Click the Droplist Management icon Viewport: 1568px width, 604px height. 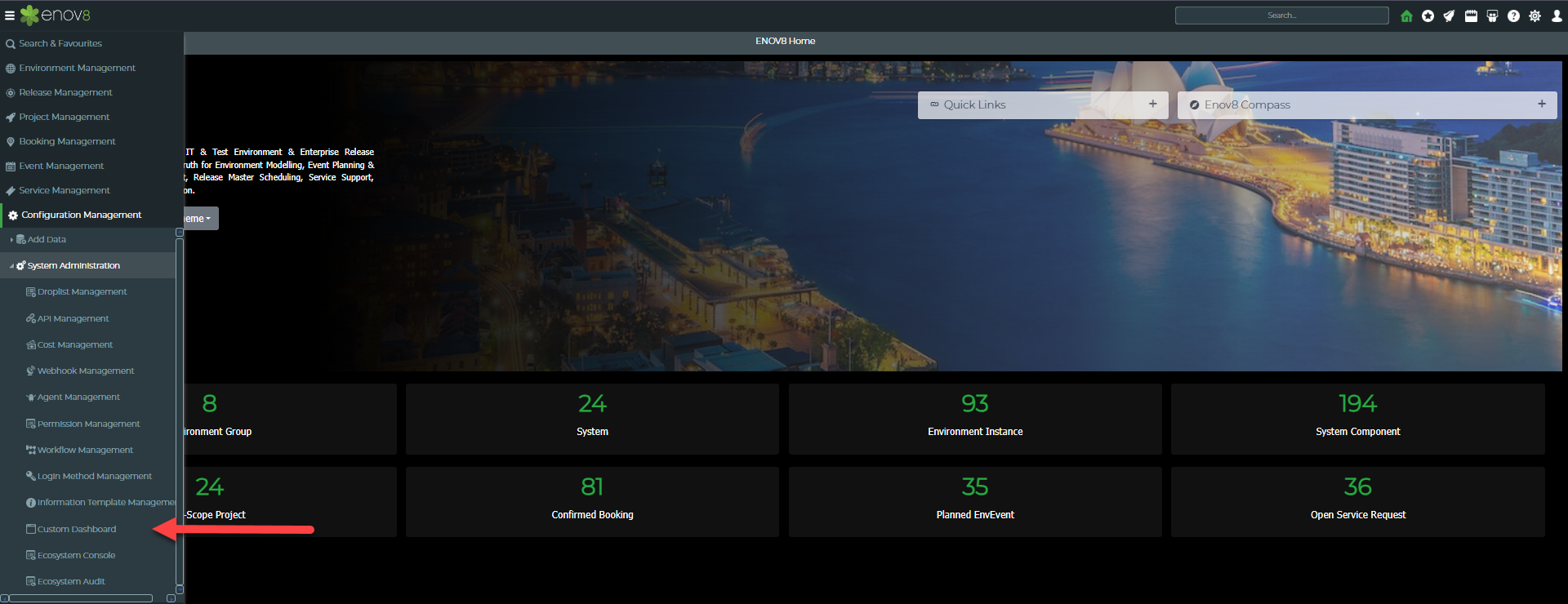tap(31, 291)
